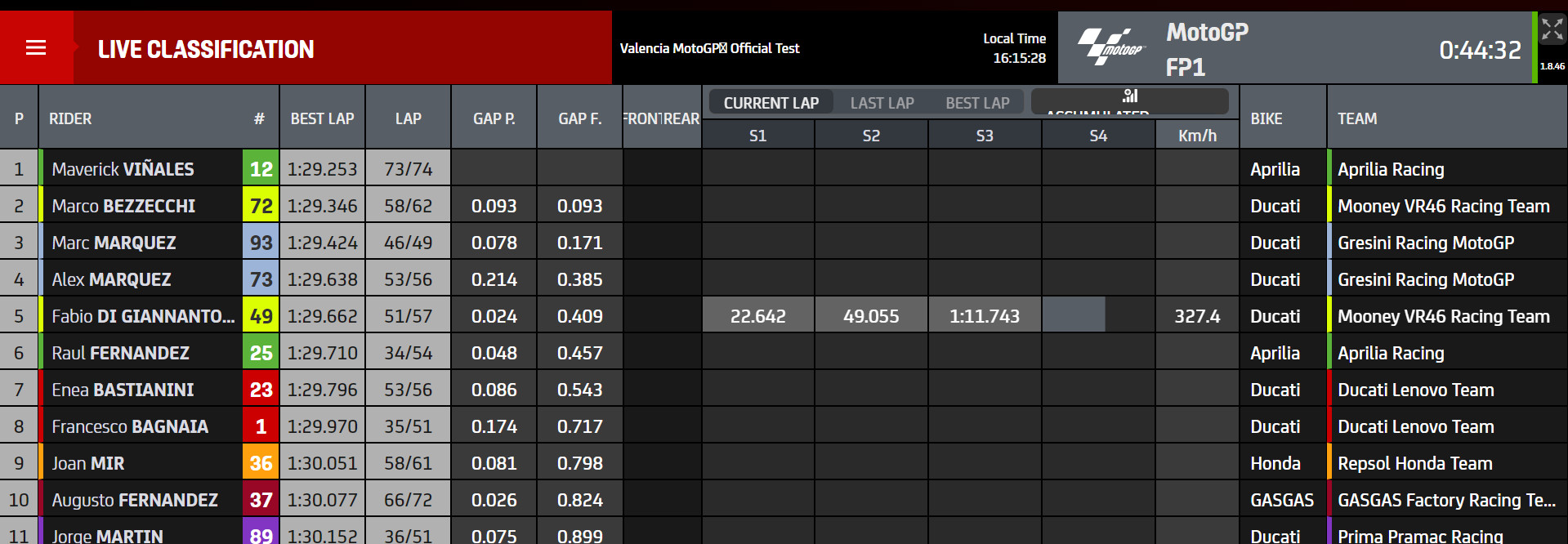Select the Best Lap column header

(322, 118)
